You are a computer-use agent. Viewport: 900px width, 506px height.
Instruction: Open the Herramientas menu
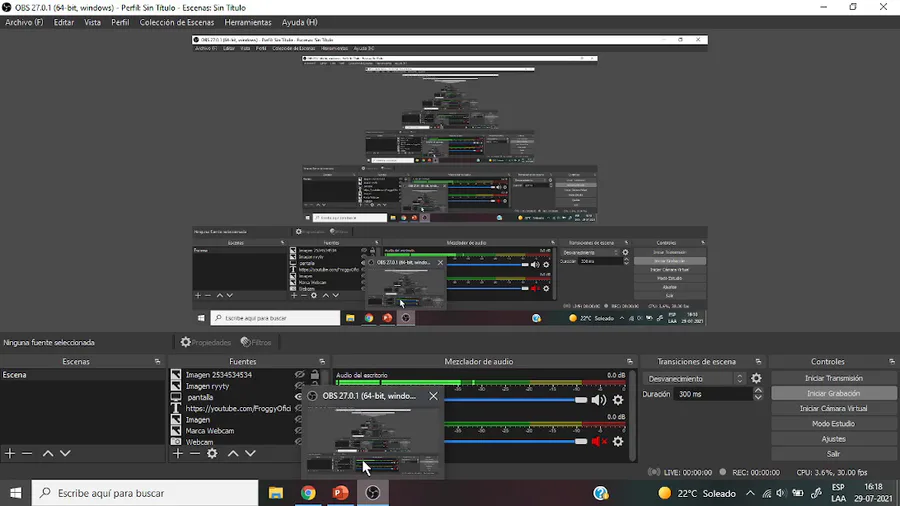(248, 22)
